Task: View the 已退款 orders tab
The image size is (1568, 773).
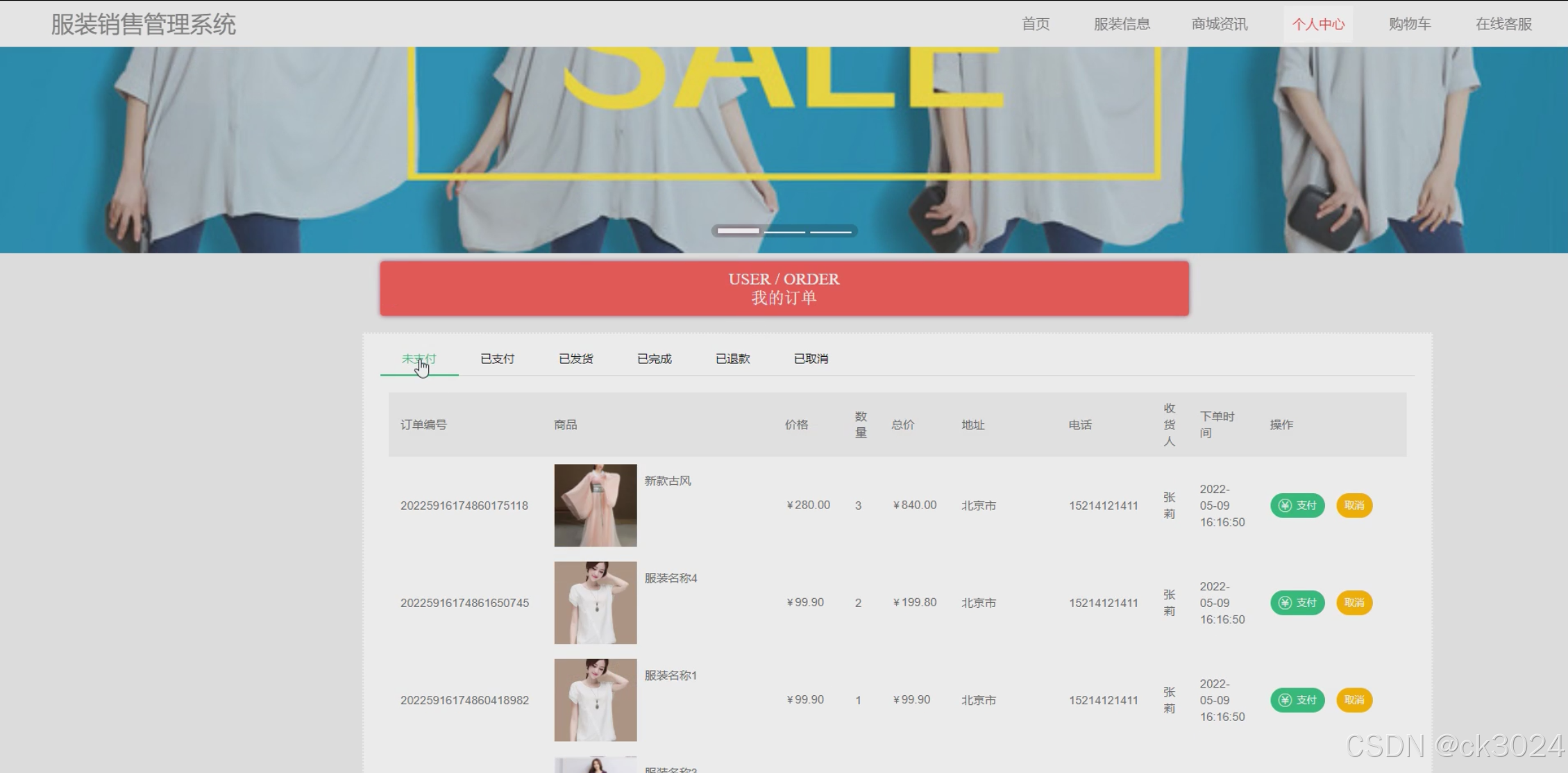Action: (732, 359)
